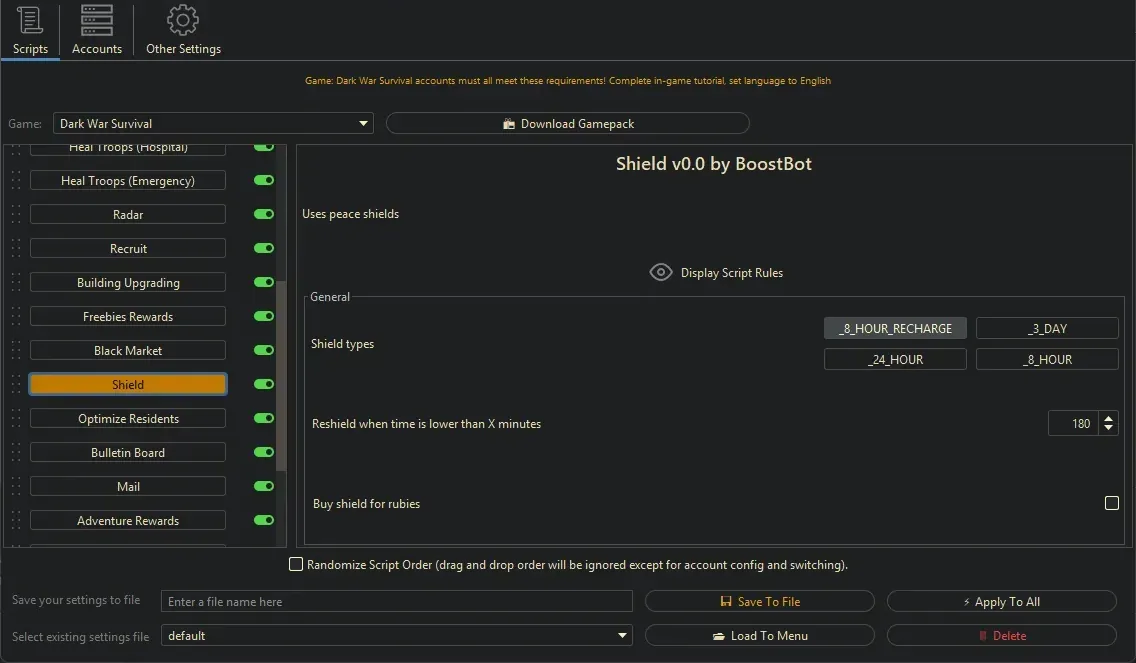Click drag handle next to Recruit
Viewport: 1136px width, 663px height.
tap(16, 249)
